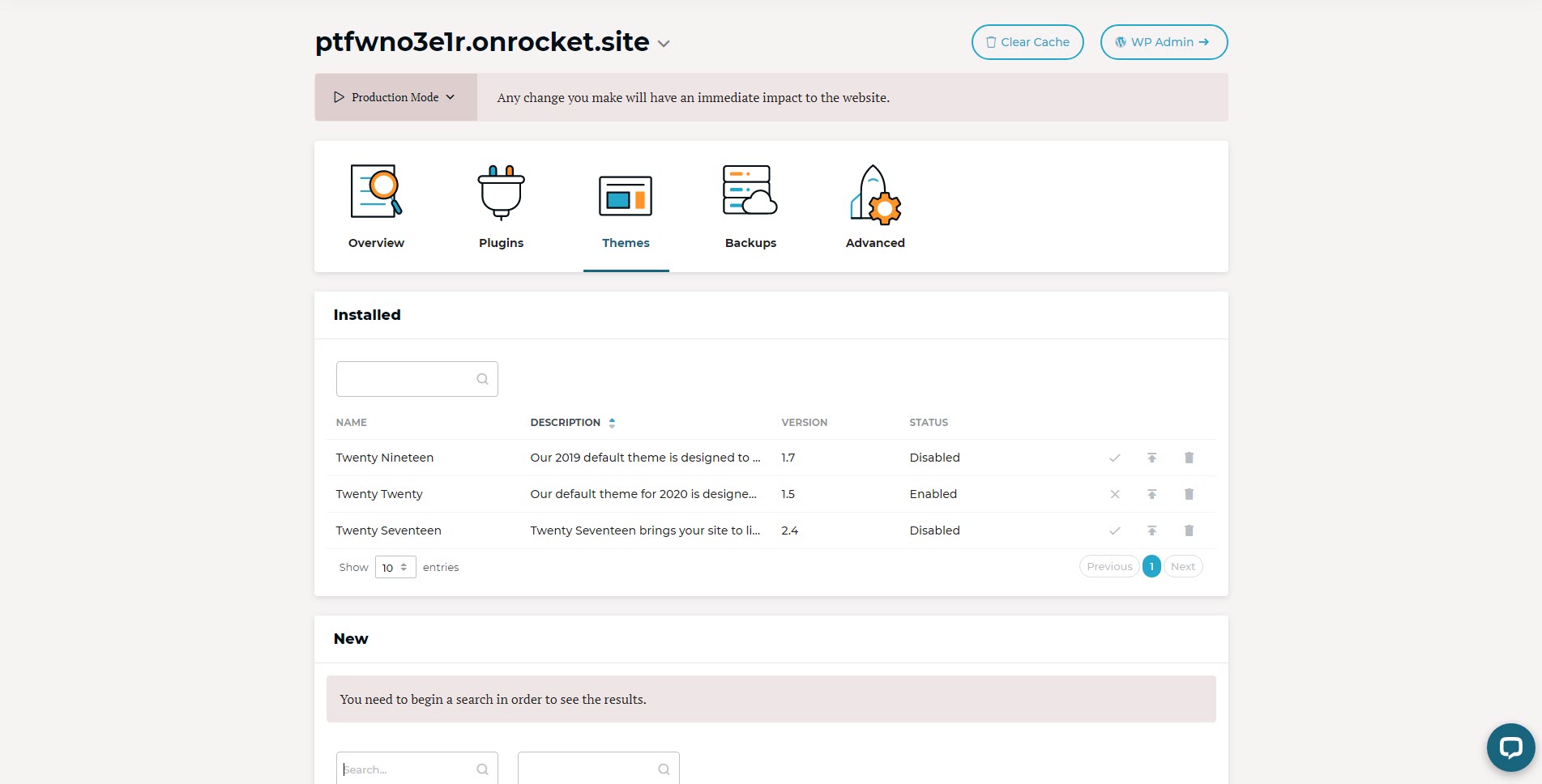Deactivate Twenty Twenty using the X icon
Screen dimensions: 1542x784
point(1115,494)
